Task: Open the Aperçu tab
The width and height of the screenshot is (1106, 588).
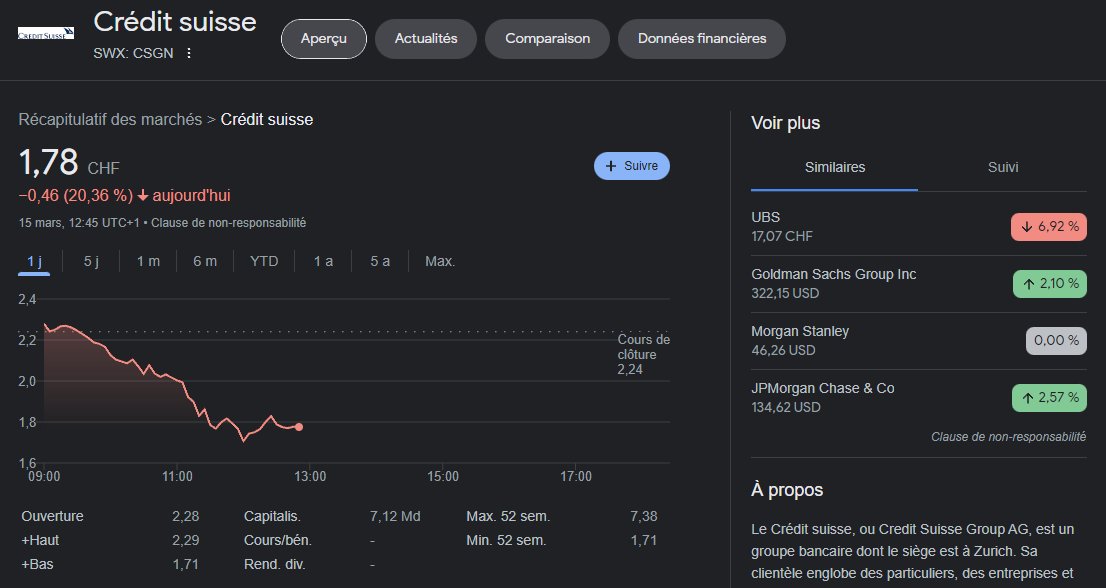Action: coord(324,39)
